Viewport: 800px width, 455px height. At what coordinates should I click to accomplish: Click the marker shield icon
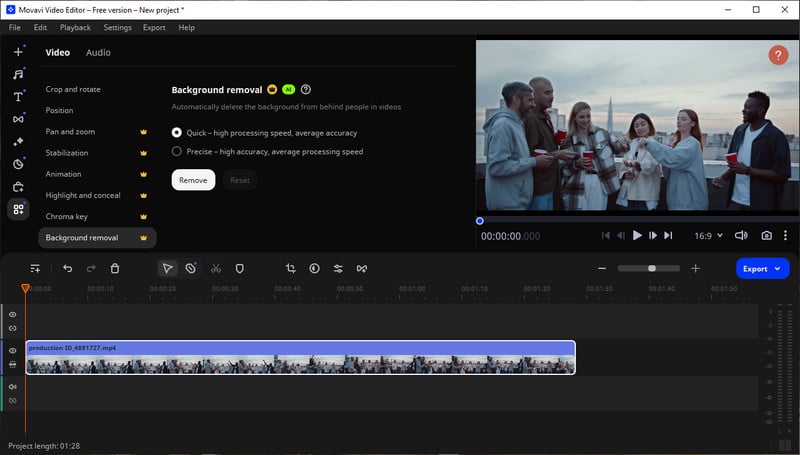239,268
